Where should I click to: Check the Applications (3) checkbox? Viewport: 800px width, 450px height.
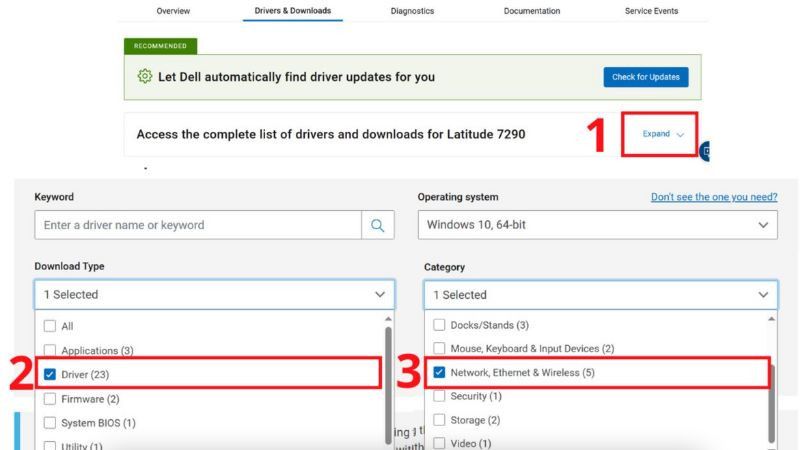(49, 350)
